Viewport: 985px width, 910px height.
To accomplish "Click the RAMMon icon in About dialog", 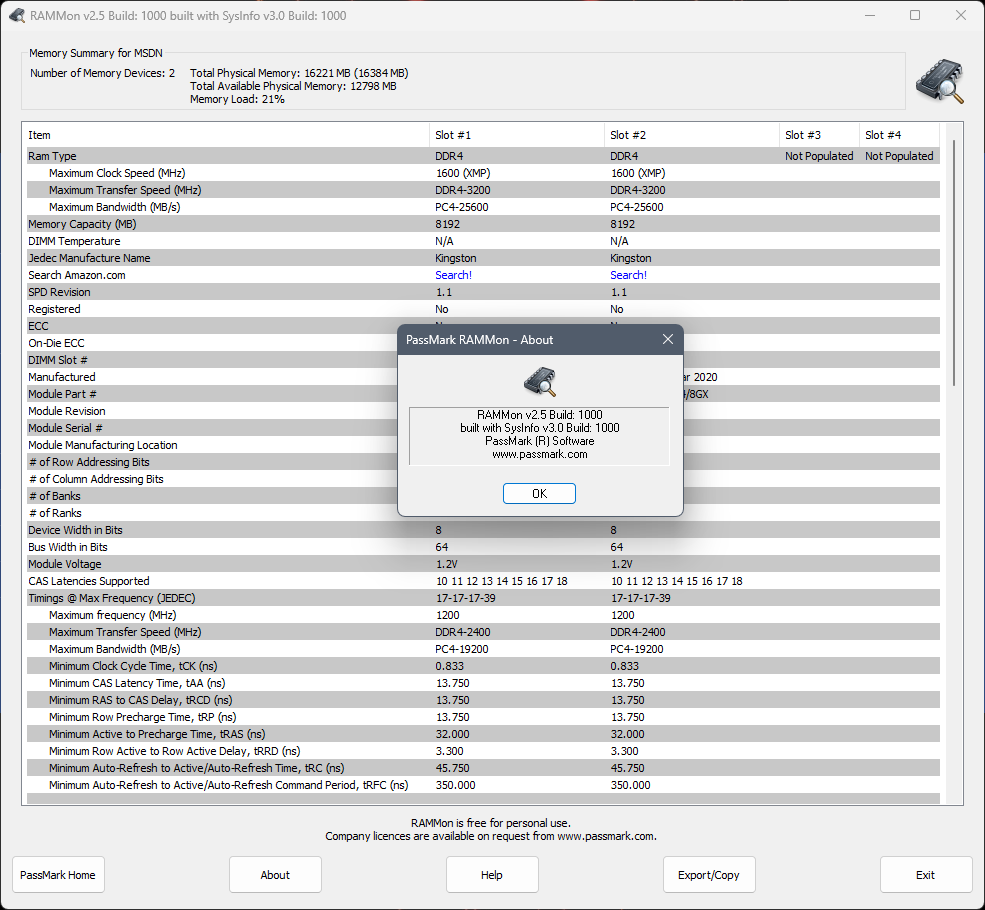I will (x=540, y=382).
